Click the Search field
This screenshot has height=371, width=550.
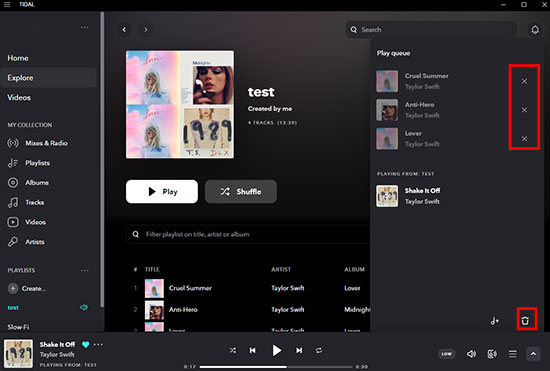pyautogui.click(x=431, y=30)
